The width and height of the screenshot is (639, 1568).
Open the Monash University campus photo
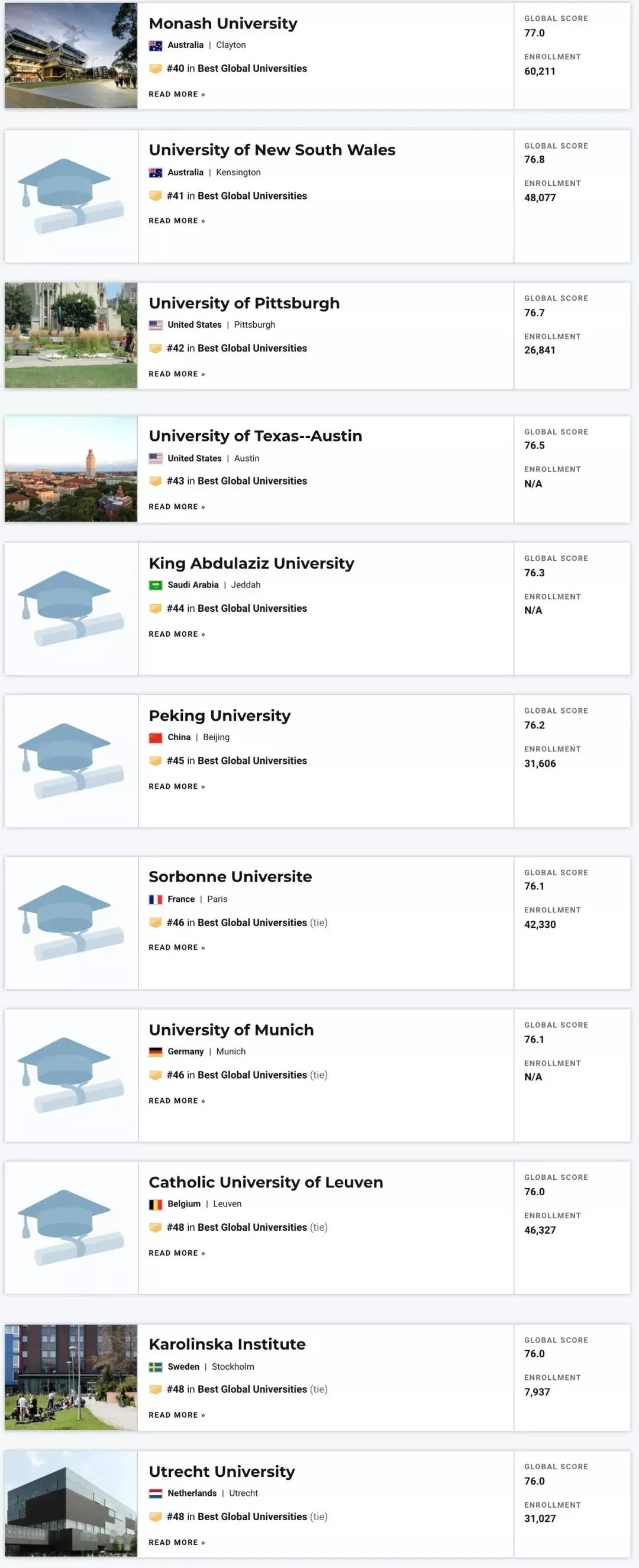pyautogui.click(x=70, y=56)
